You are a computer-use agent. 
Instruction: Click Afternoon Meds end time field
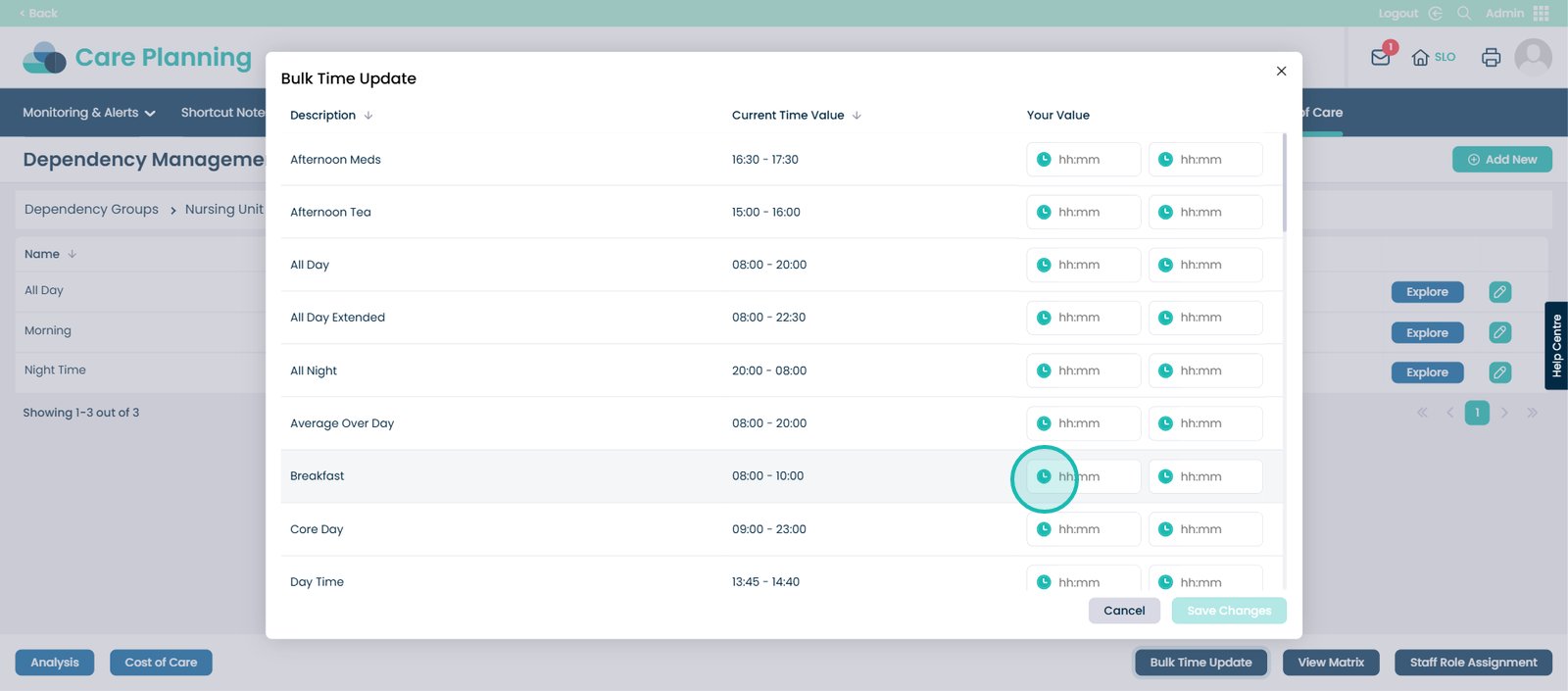(x=1205, y=160)
